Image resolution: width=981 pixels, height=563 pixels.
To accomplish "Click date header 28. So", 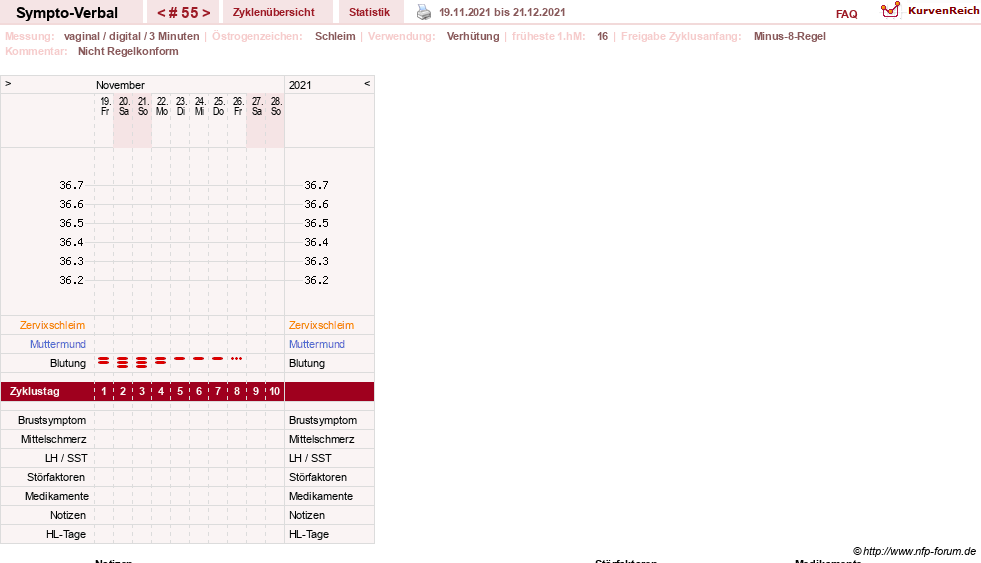I will [276, 106].
